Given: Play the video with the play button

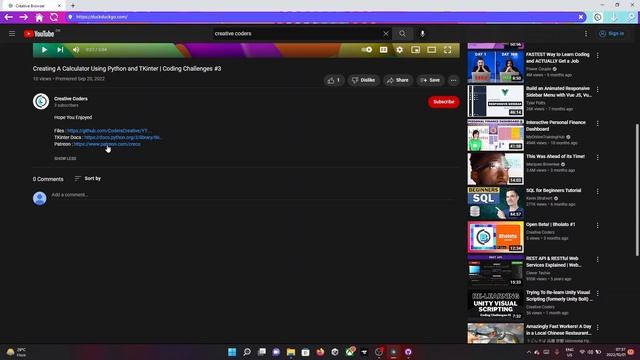Looking at the screenshot, I should (x=44, y=50).
